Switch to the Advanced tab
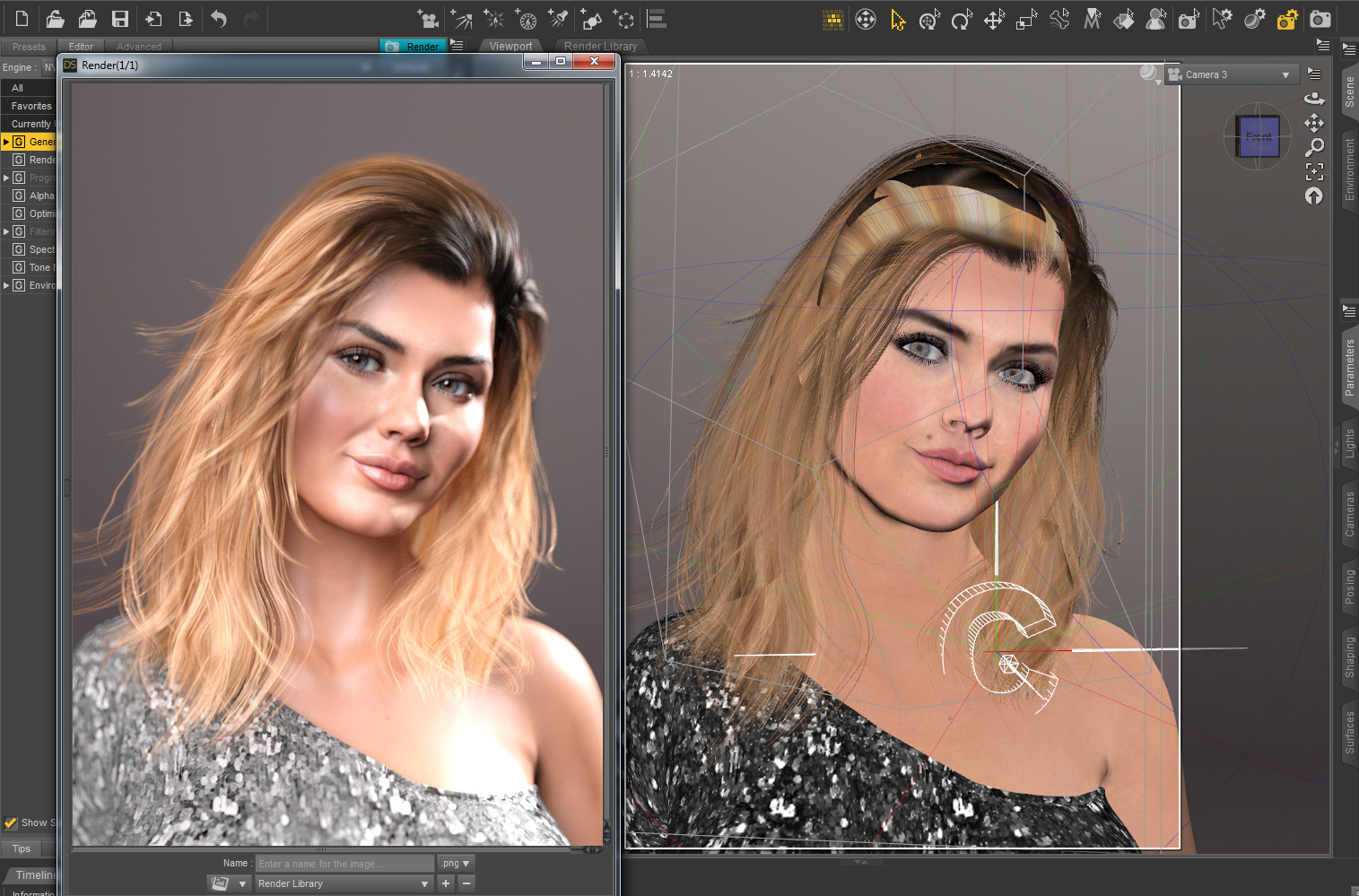This screenshot has width=1359, height=896. click(139, 47)
